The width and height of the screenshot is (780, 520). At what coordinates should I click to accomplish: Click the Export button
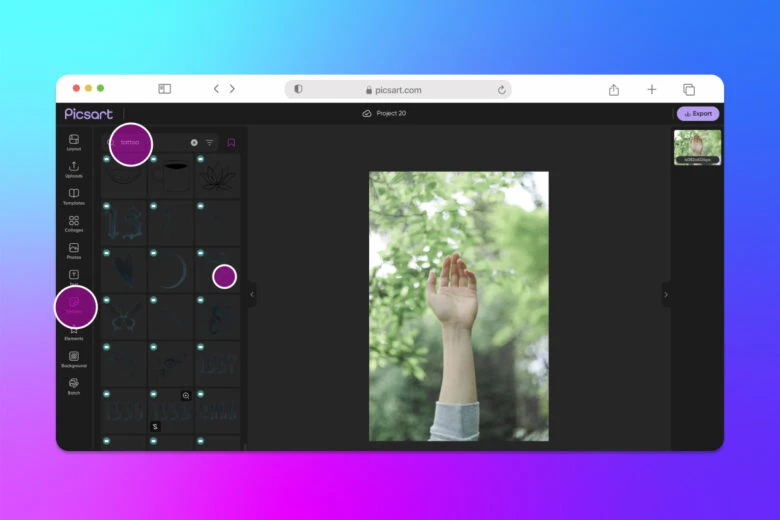tap(698, 114)
